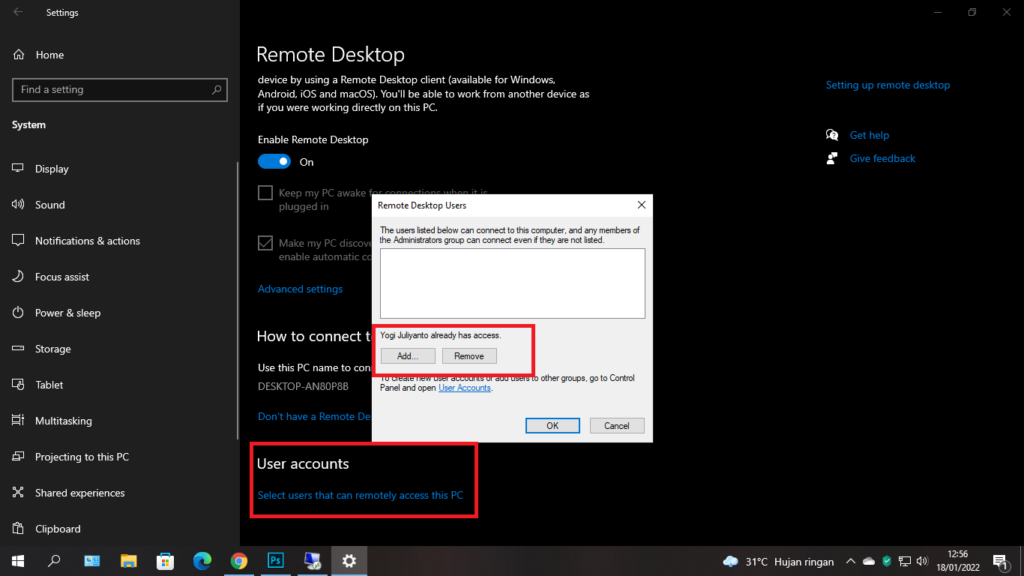Viewport: 1024px width, 576px height.
Task: Close the Remote Desktop Users dialog
Action: 641,205
